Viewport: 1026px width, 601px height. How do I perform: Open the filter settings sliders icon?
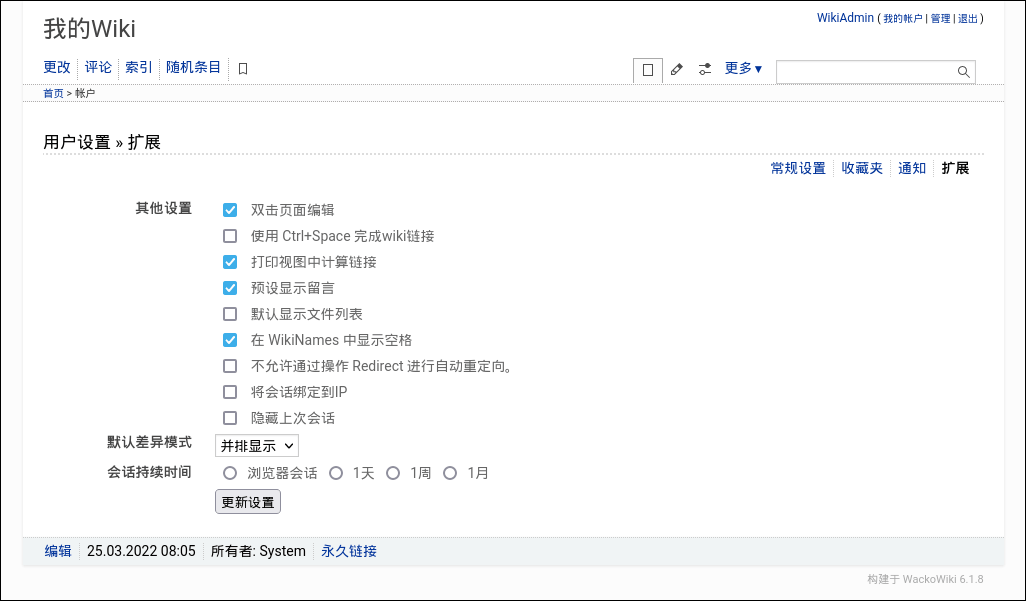tap(704, 70)
